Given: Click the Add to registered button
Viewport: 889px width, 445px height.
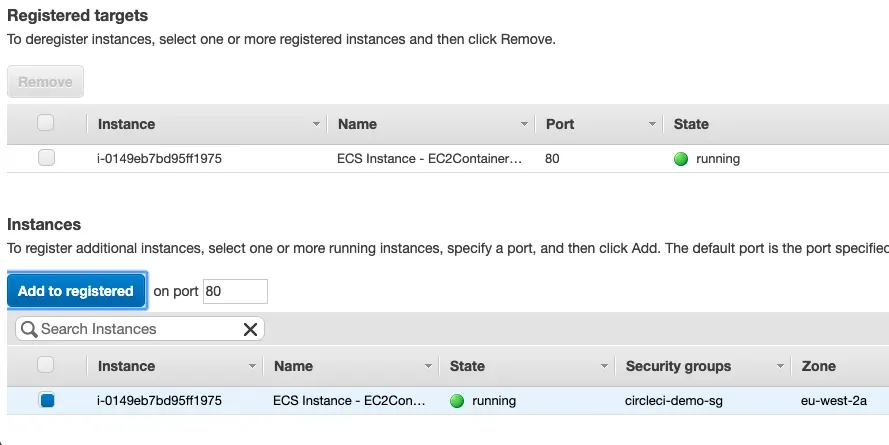Looking at the screenshot, I should 76,291.
